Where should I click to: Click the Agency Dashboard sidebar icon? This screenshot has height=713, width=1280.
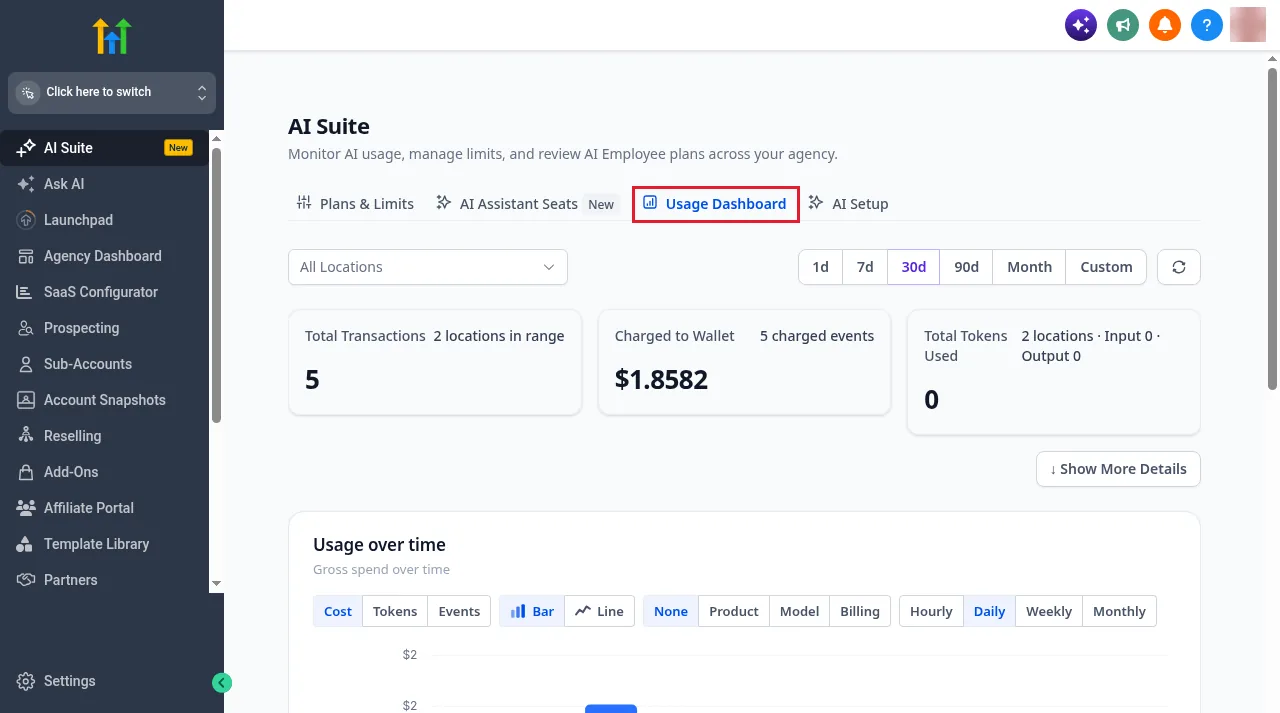(26, 256)
